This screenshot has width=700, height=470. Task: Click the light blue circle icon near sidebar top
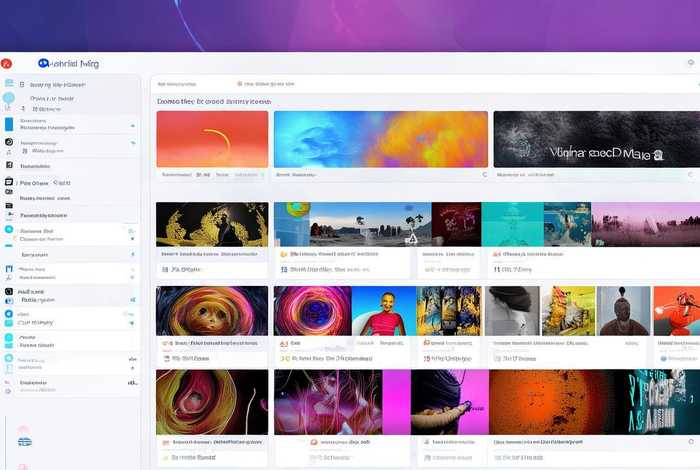(x=9, y=99)
